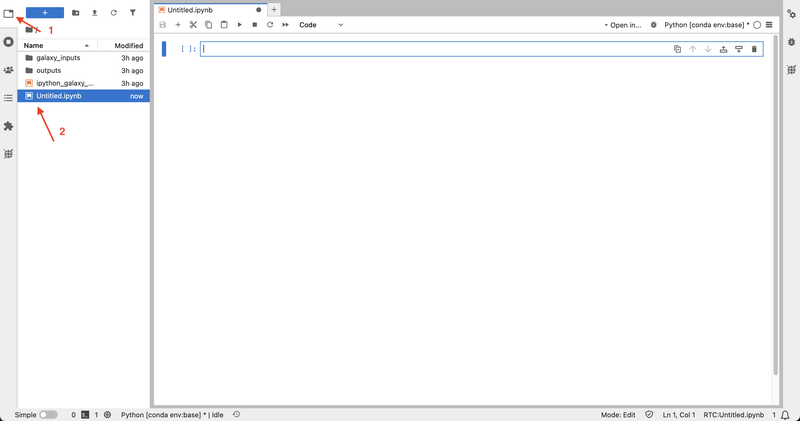Click the blue New Launcher plus button

tap(45, 13)
